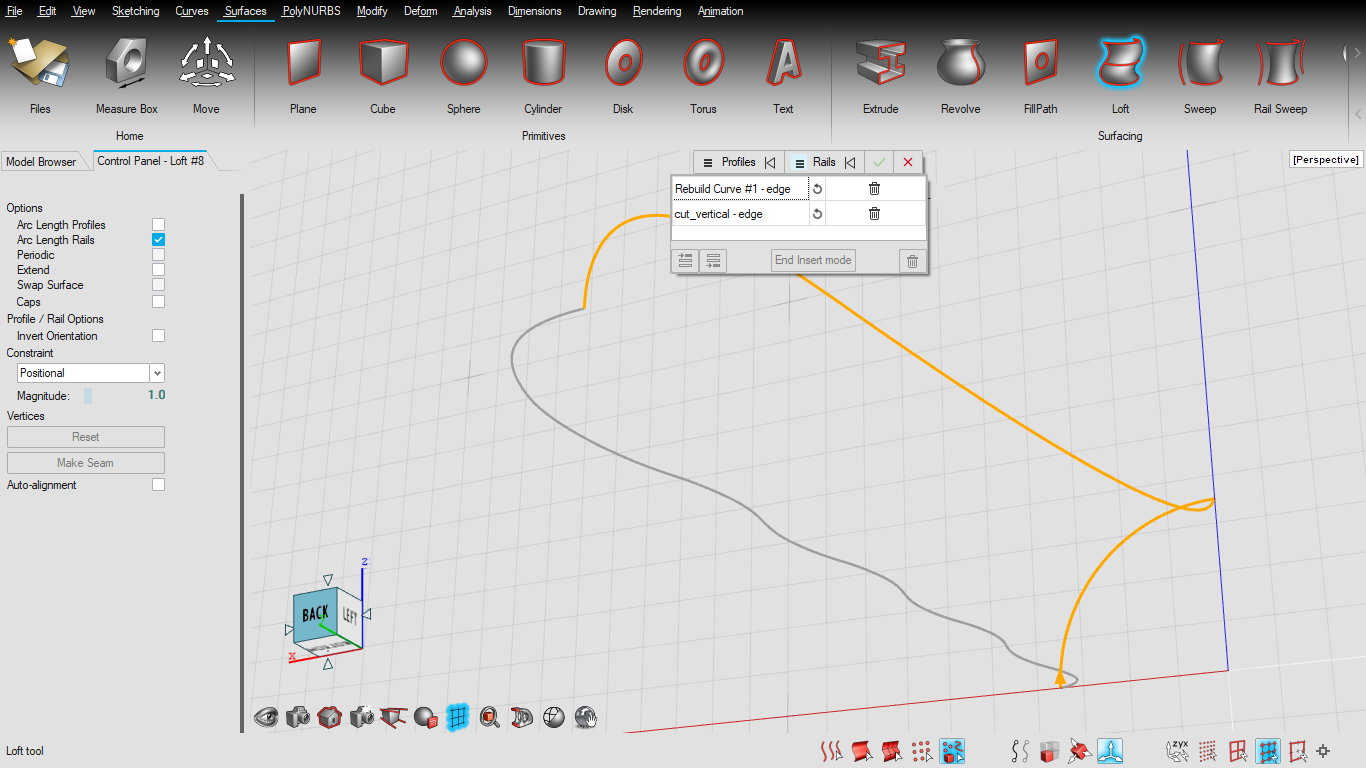Toggle the highlighted snap-to-grid-points icon

tap(1268, 750)
